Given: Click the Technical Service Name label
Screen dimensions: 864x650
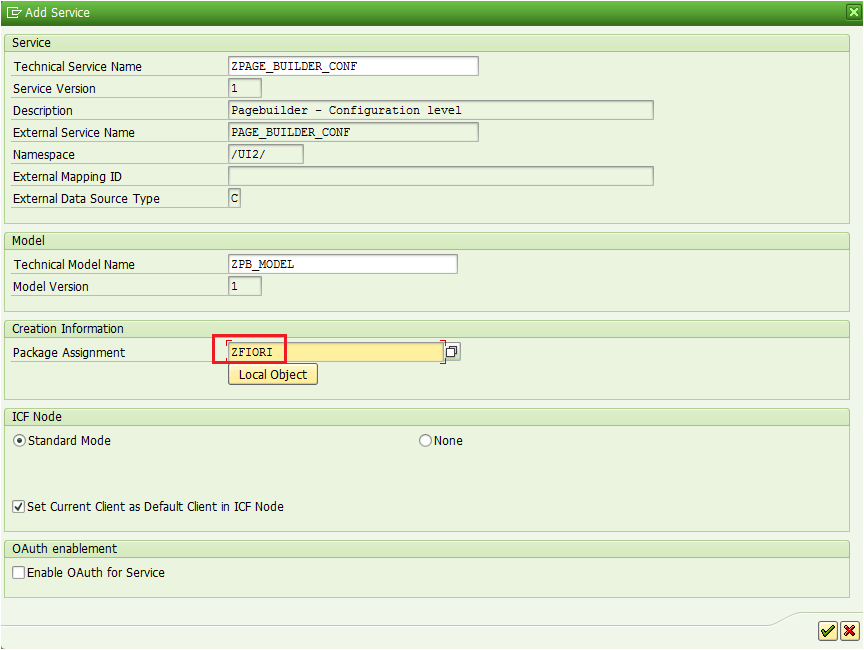Looking at the screenshot, I should pos(78,67).
